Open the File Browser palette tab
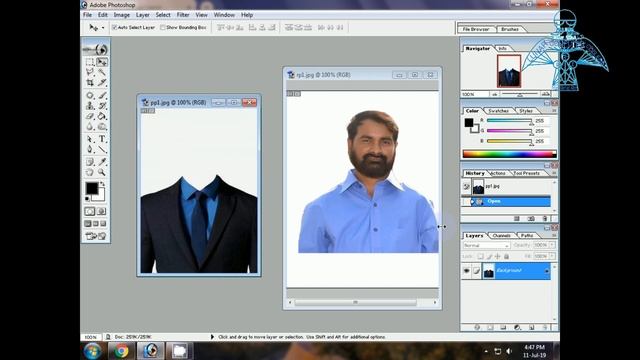The height and width of the screenshot is (360, 640). 476,29
